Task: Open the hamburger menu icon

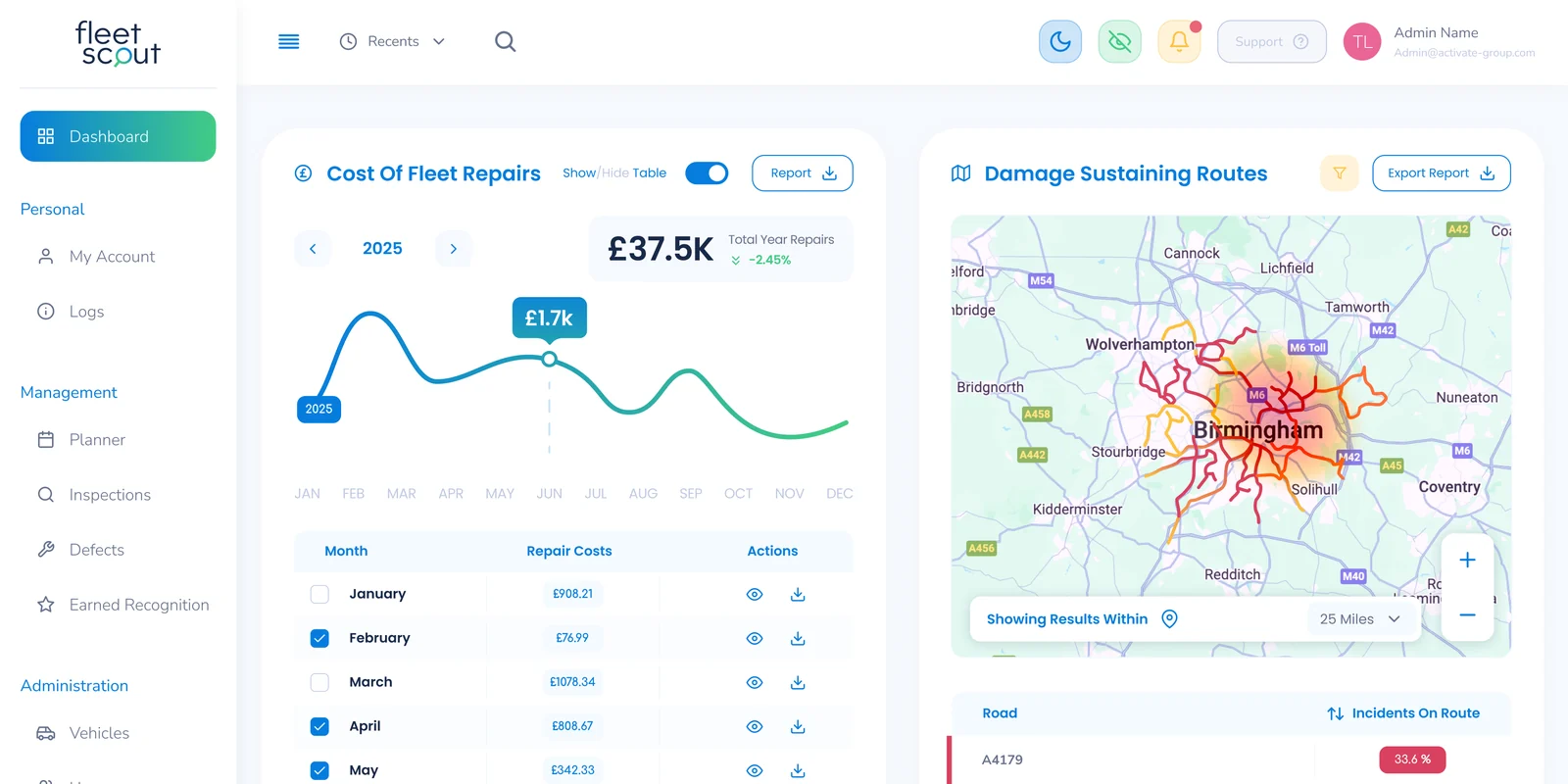Action: [x=289, y=41]
